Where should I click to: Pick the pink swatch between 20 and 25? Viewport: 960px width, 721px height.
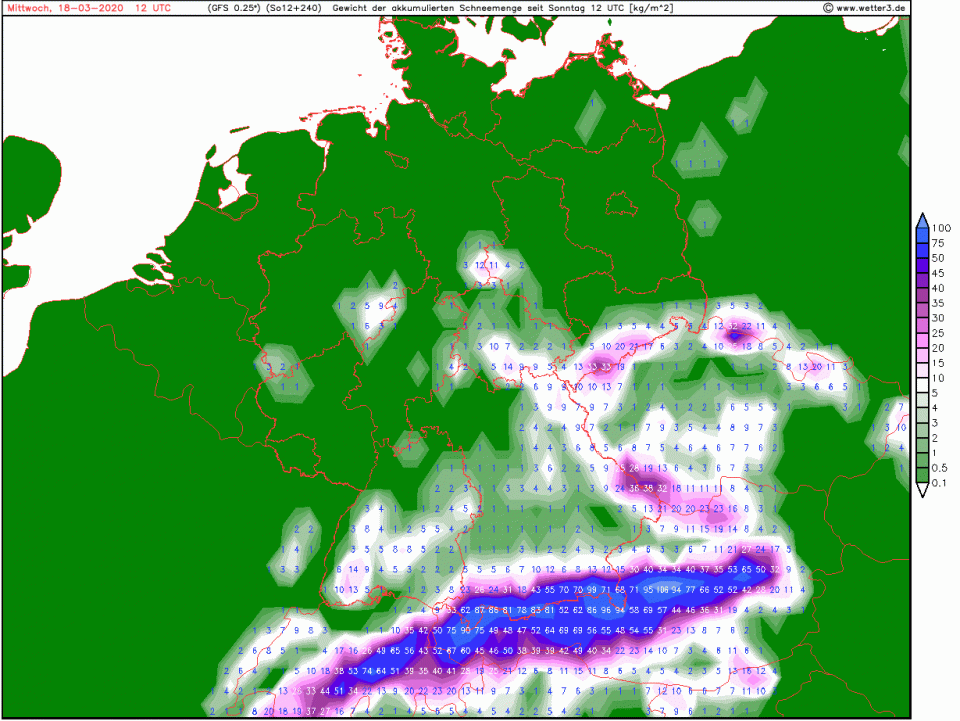click(x=921, y=340)
